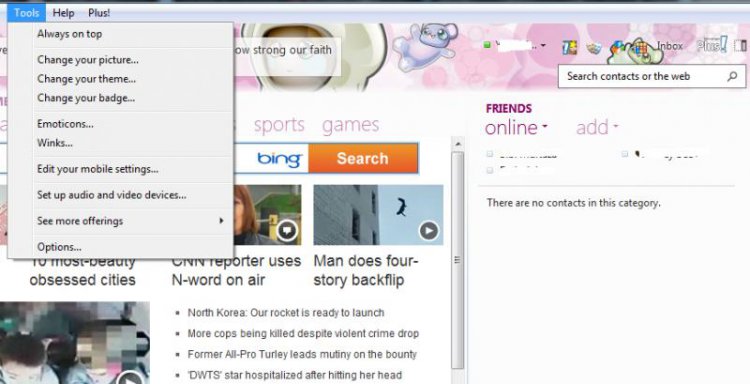The width and height of the screenshot is (750, 384).
Task: Click the blue exclamation toolbar icon
Action: 570,47
